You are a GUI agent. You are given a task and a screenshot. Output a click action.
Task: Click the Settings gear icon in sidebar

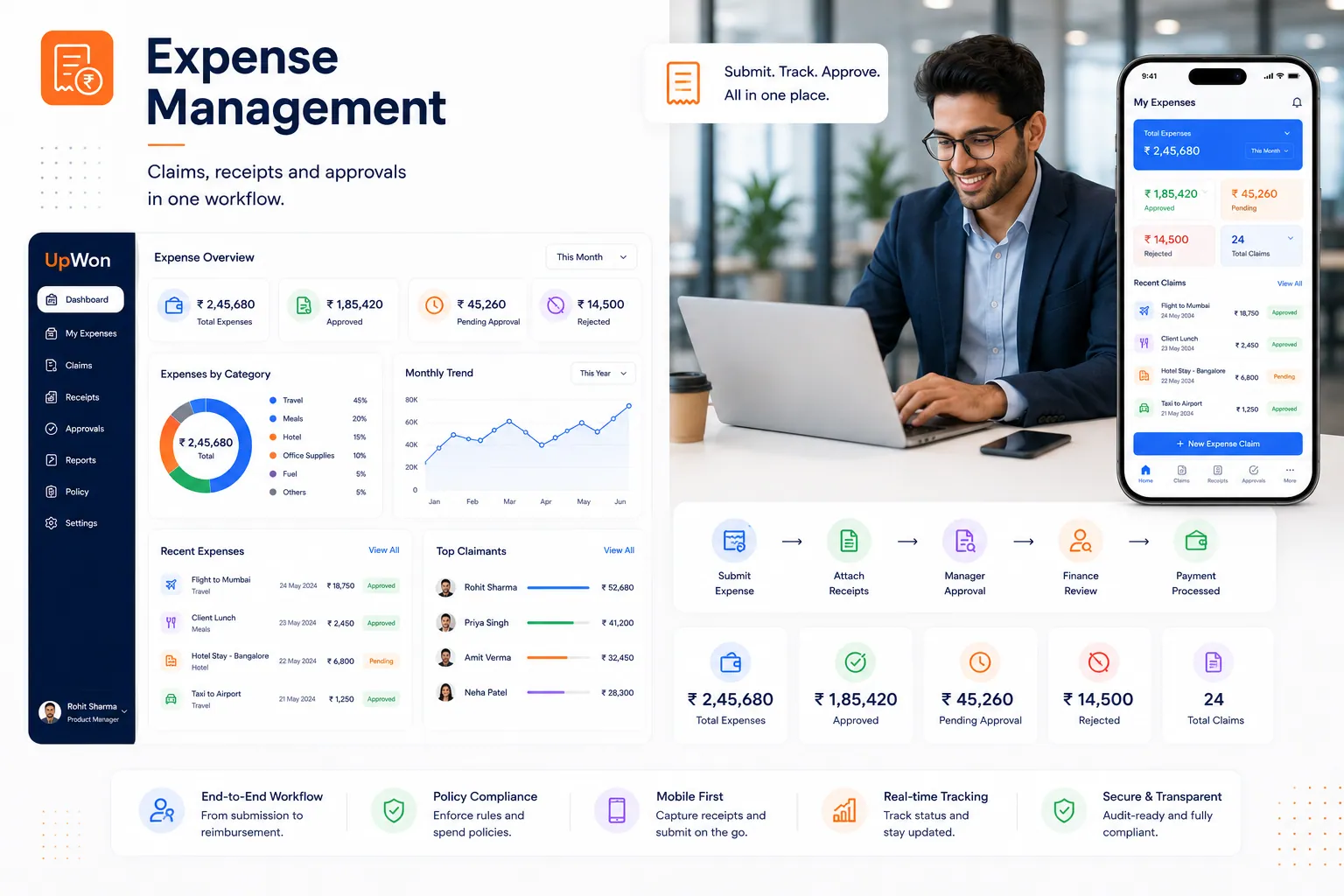pos(51,523)
